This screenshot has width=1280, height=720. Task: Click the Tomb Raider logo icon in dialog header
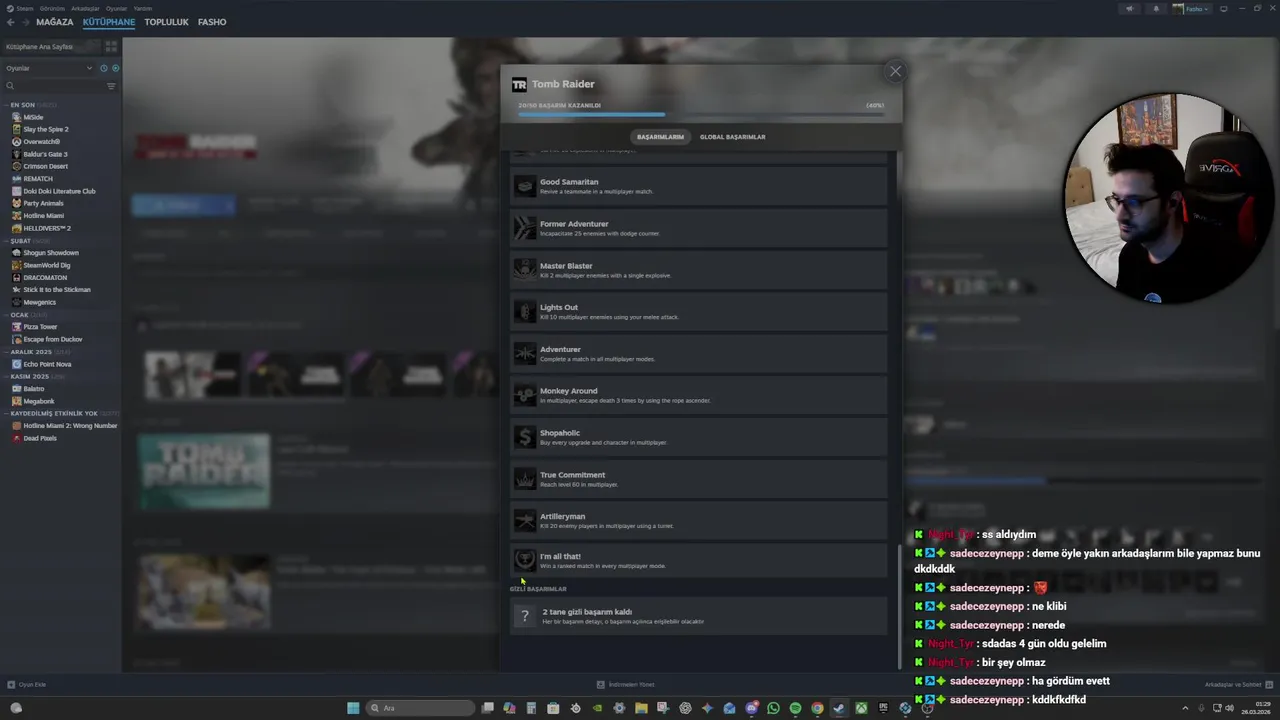519,85
